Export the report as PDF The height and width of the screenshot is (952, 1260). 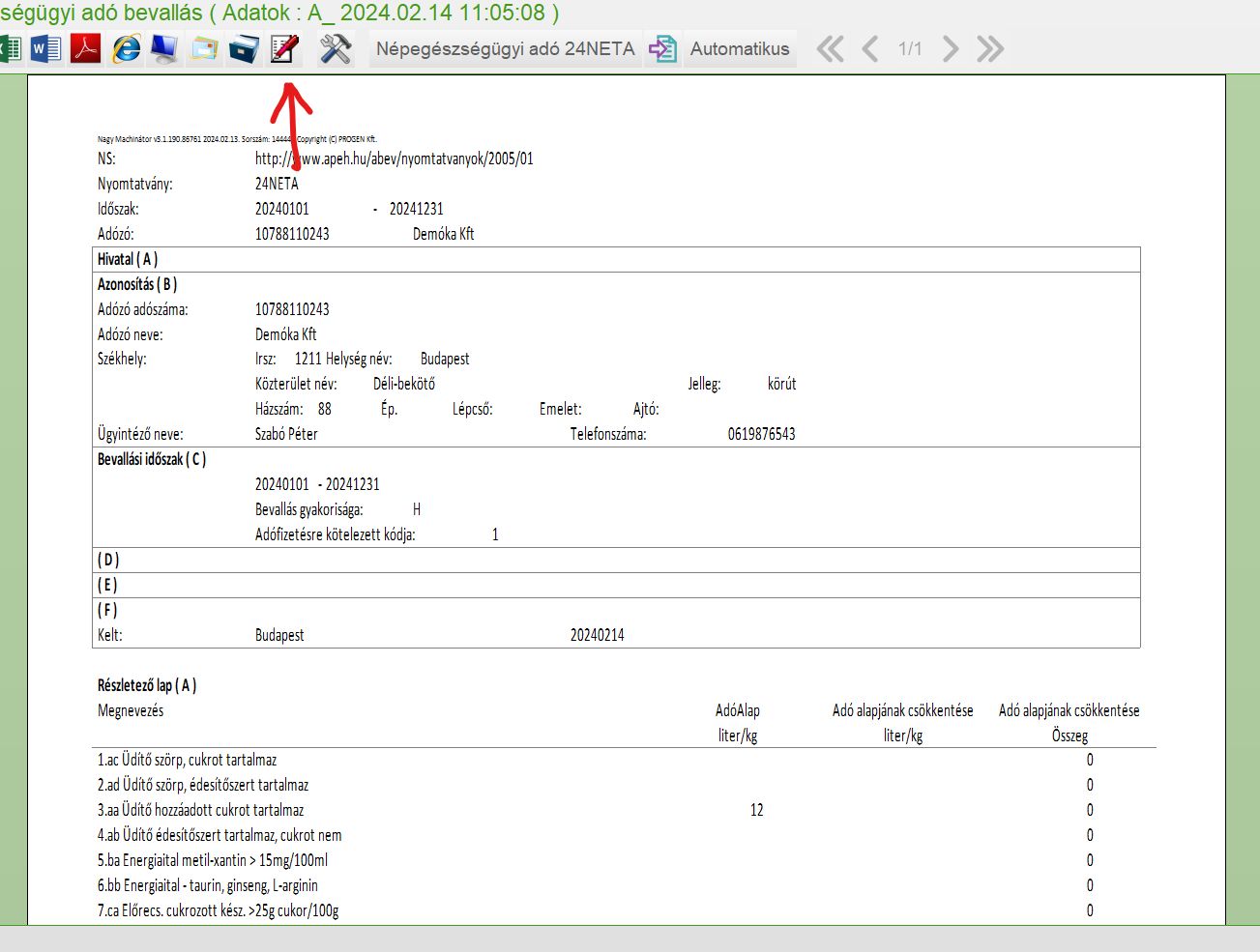point(86,48)
